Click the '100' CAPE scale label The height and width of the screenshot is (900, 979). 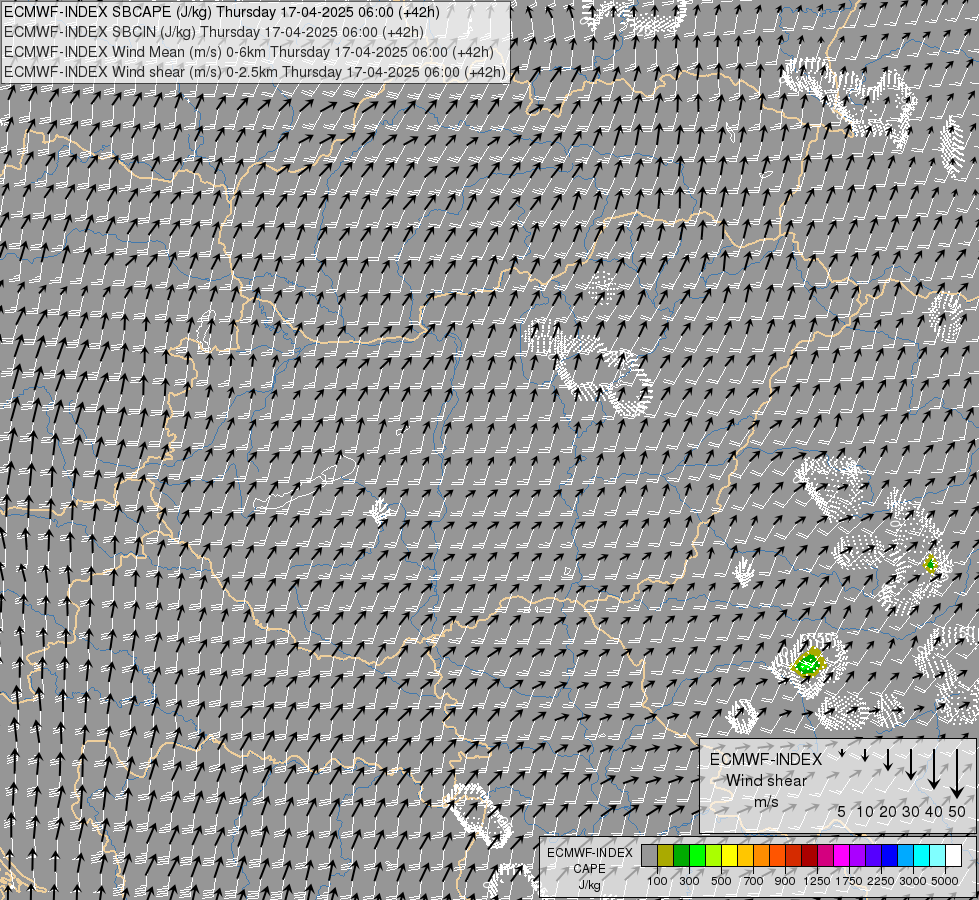[657, 881]
